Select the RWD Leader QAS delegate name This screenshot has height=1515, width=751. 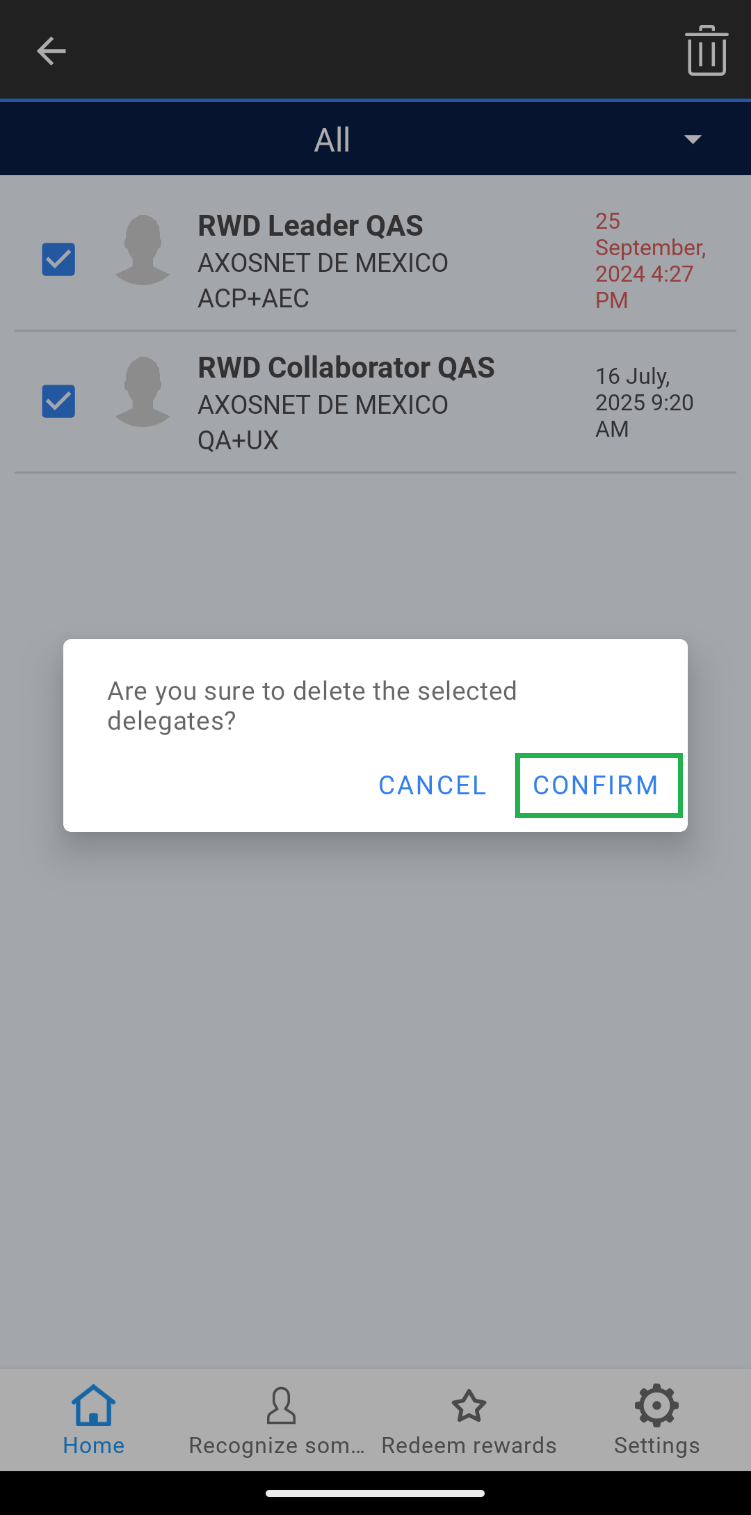click(x=310, y=226)
